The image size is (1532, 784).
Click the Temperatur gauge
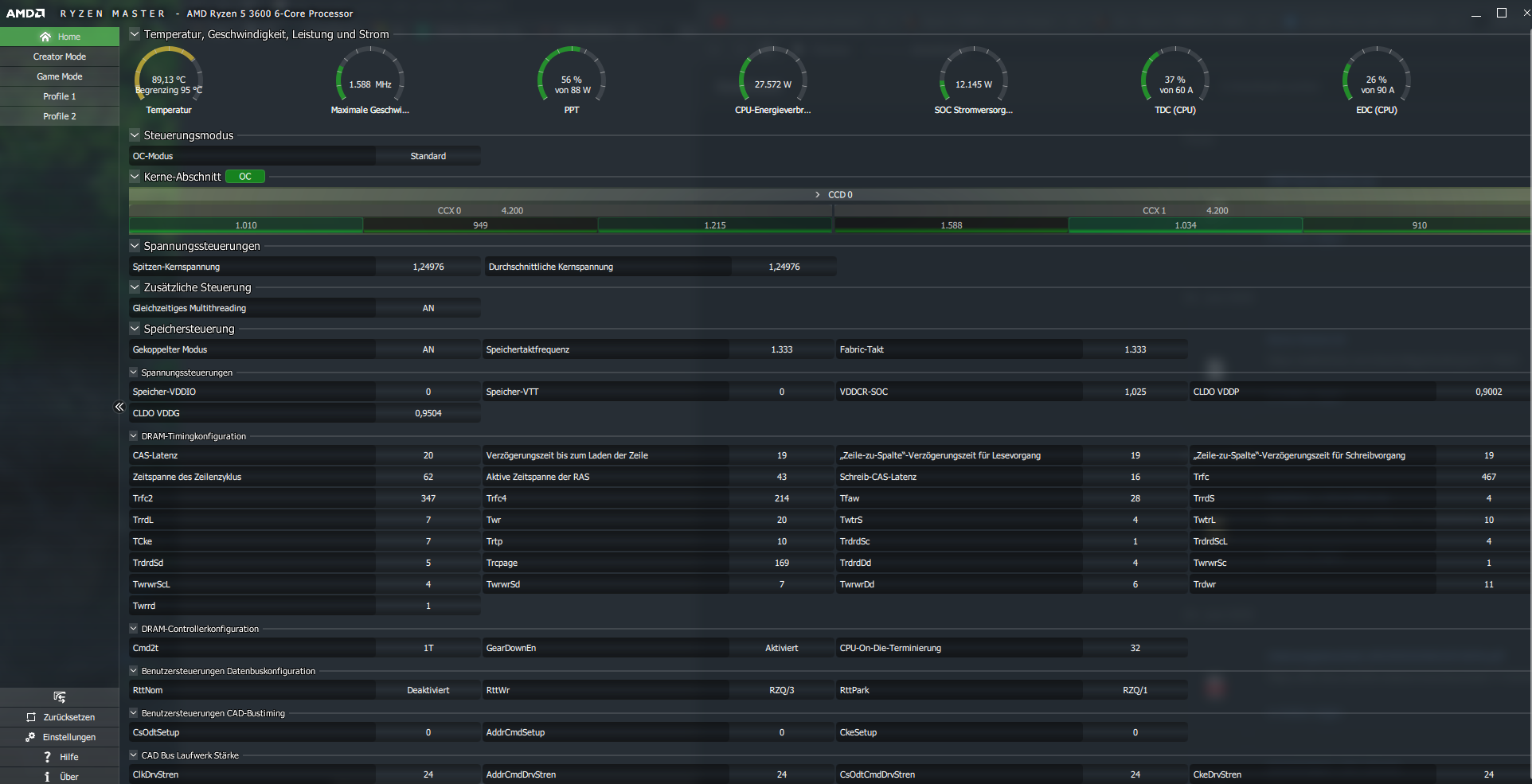click(169, 80)
